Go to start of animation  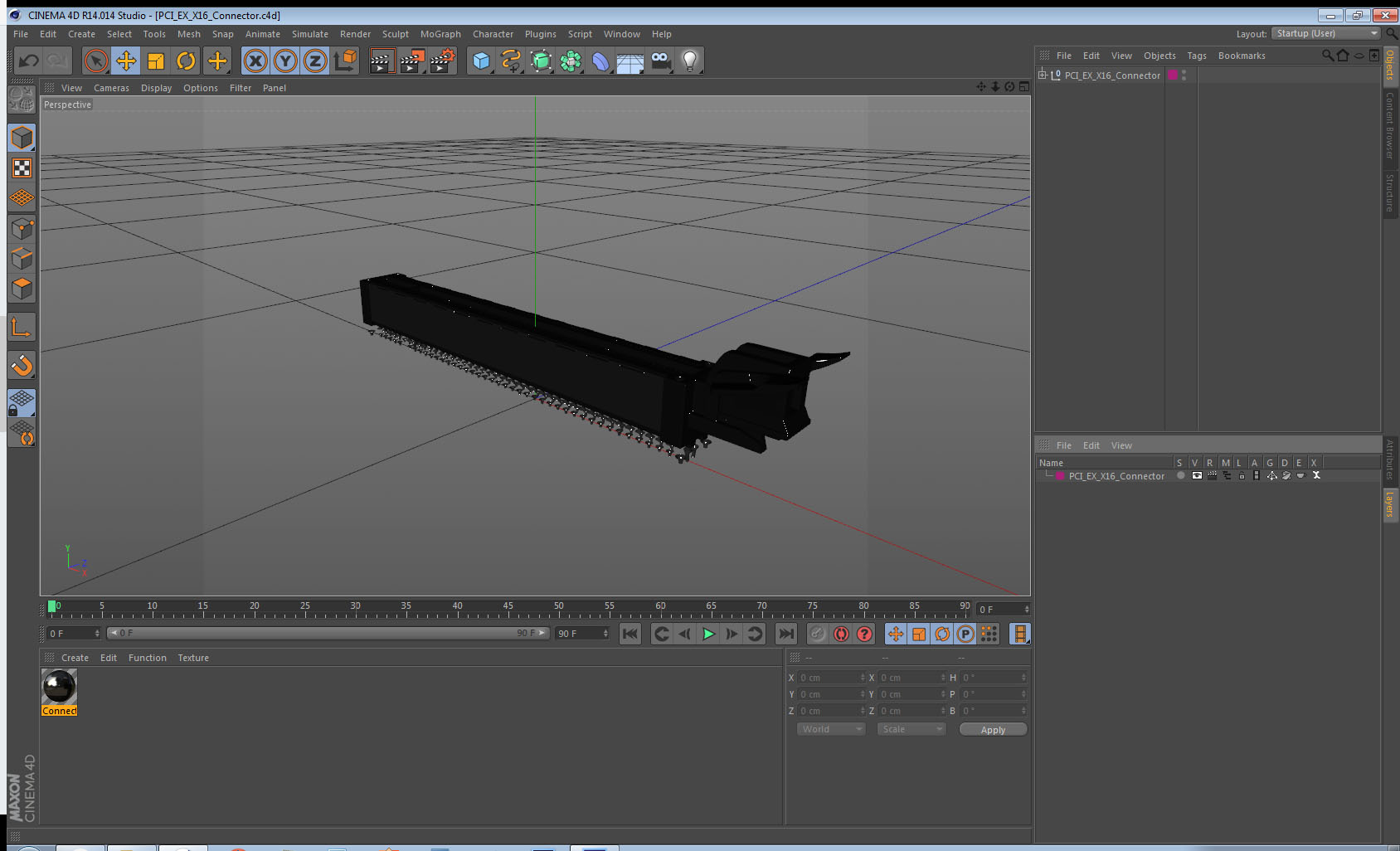click(630, 634)
